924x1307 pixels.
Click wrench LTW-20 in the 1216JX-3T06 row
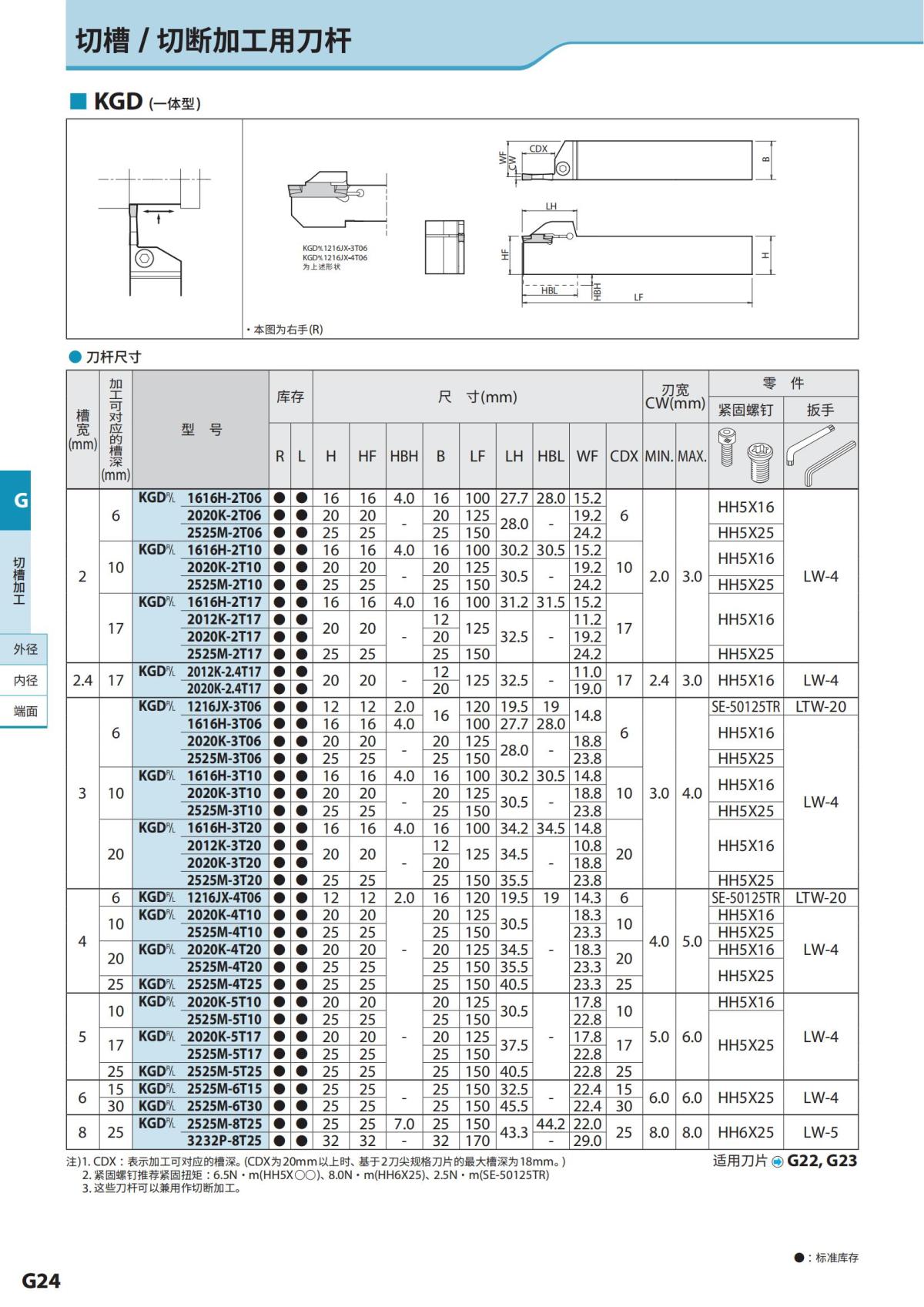point(820,706)
